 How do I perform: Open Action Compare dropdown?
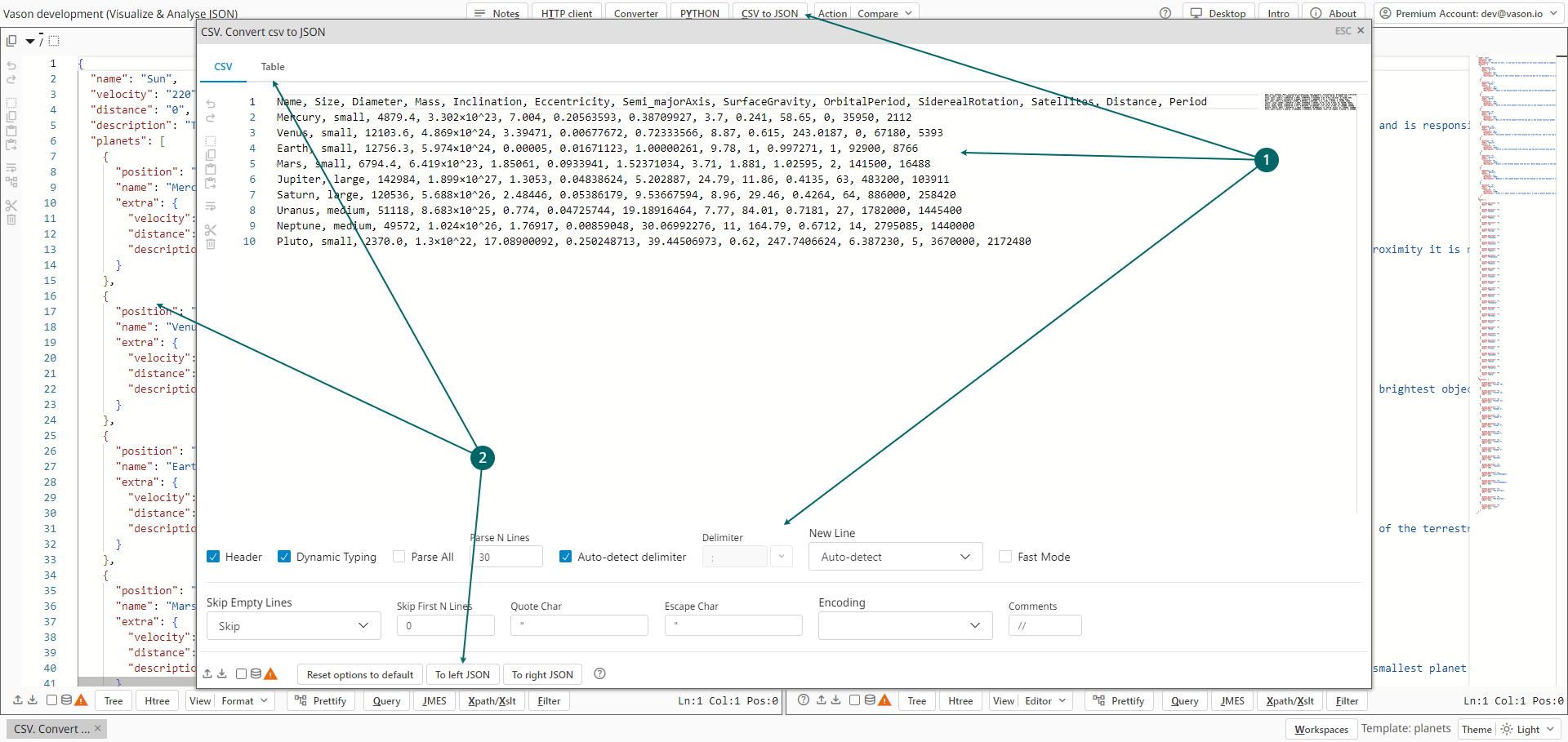tap(866, 13)
